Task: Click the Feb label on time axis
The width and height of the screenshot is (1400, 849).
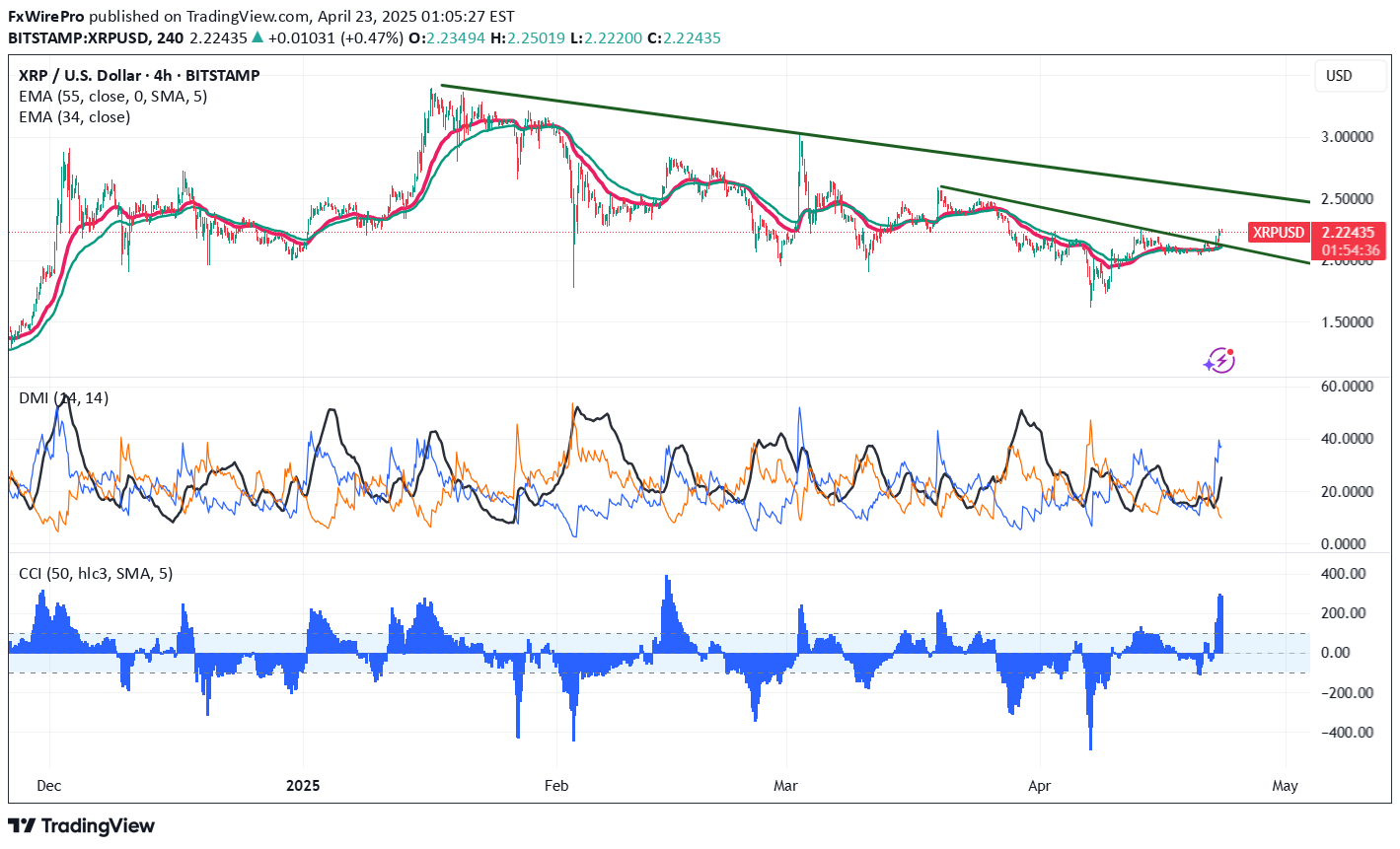Action: click(556, 786)
